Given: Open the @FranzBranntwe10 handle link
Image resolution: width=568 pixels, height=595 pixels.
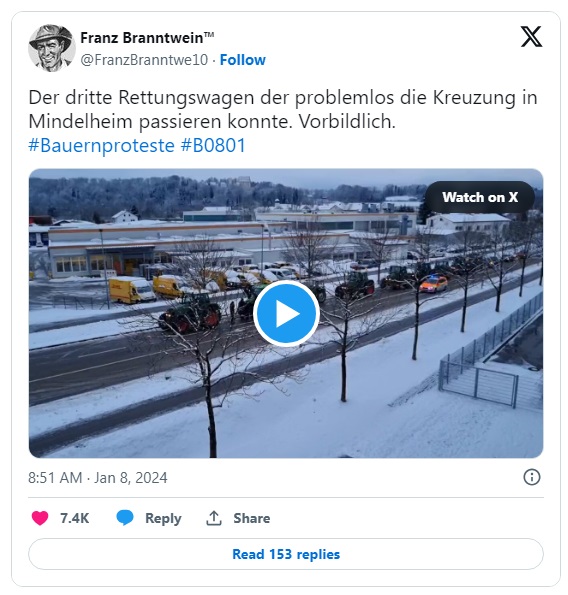Looking at the screenshot, I should click(x=144, y=60).
